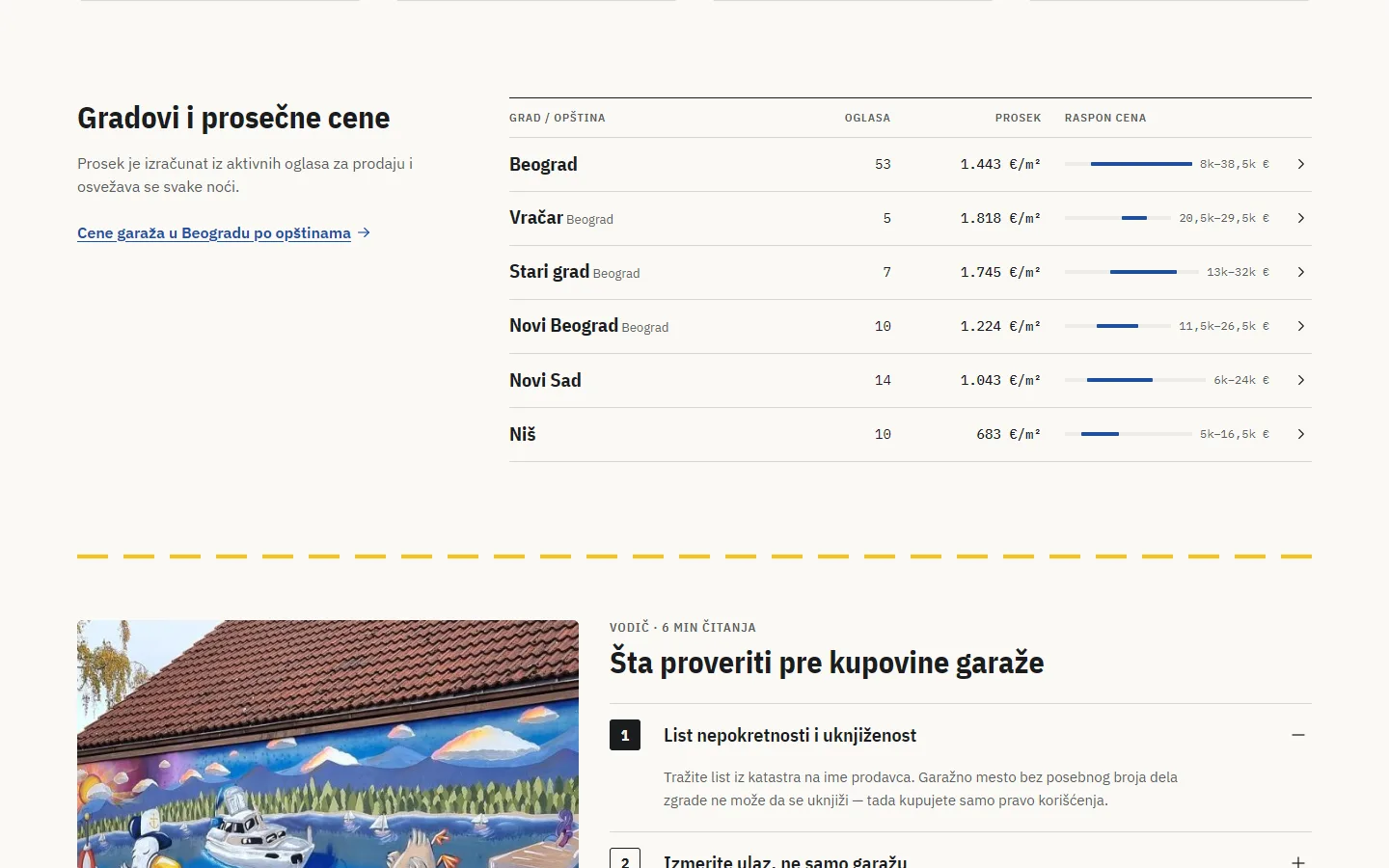
Task: Click the 53 listings count for Beograd
Action: click(x=883, y=164)
